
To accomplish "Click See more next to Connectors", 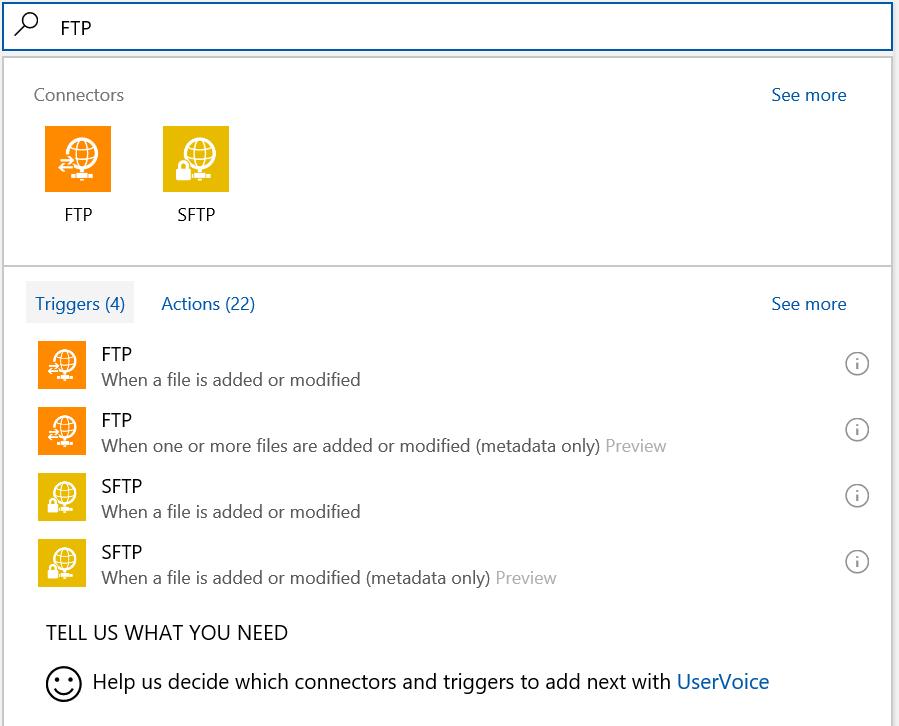I will (x=808, y=95).
